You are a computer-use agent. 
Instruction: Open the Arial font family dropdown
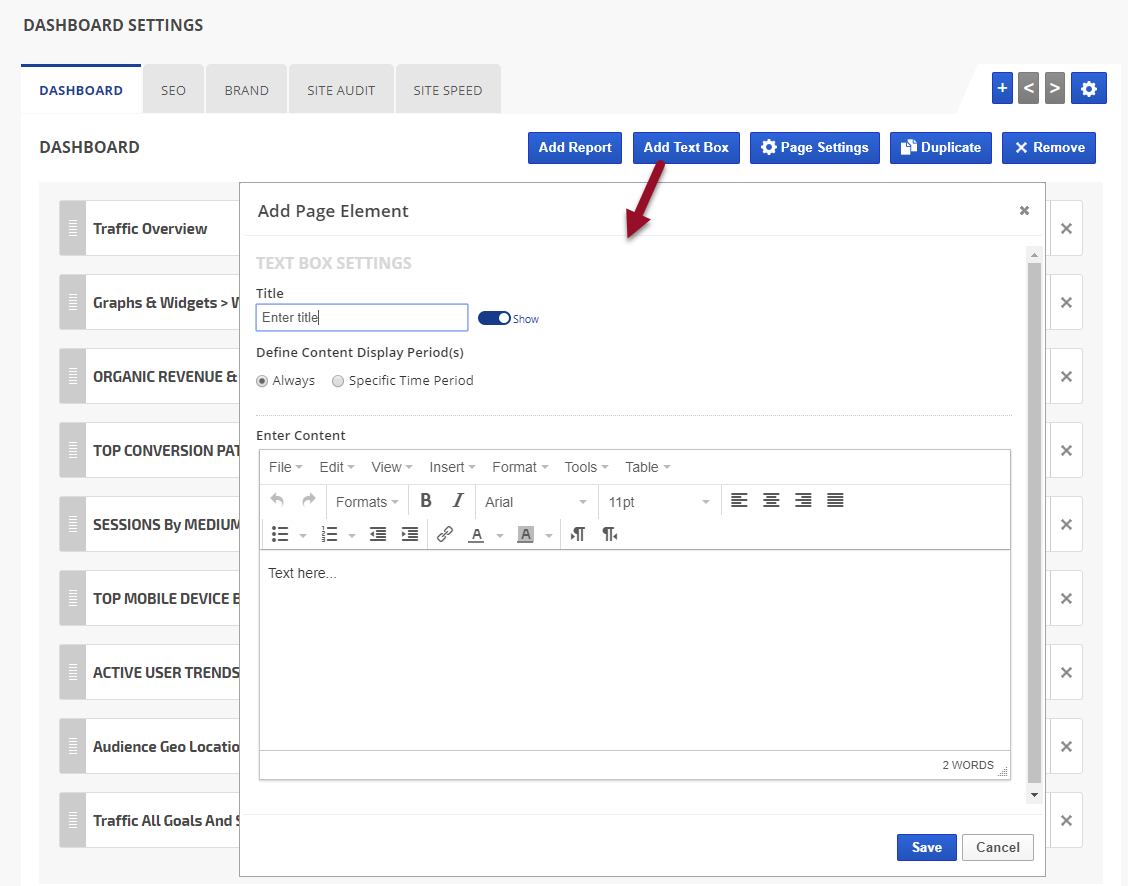(x=536, y=502)
